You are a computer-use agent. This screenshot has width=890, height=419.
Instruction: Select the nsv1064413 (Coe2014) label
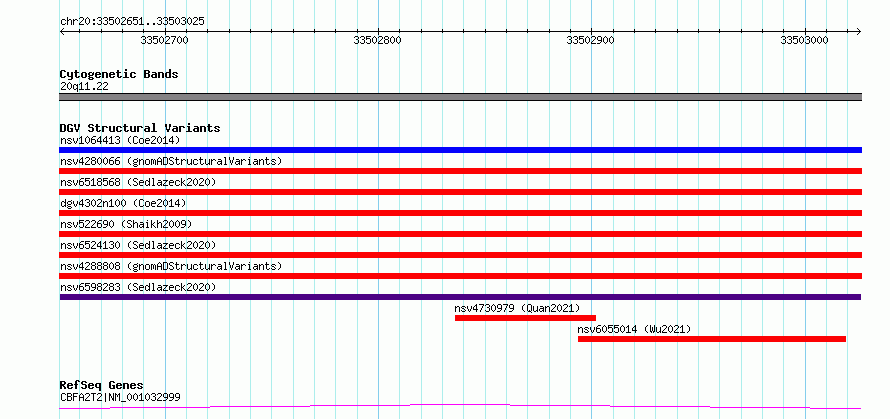[x=120, y=140]
